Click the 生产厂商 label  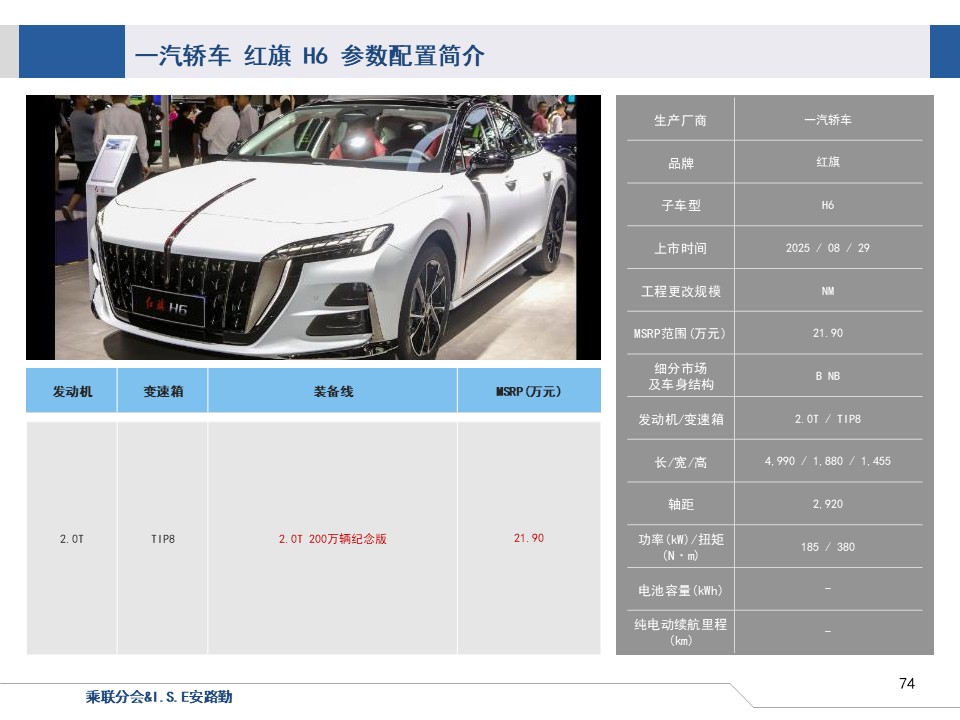(680, 121)
